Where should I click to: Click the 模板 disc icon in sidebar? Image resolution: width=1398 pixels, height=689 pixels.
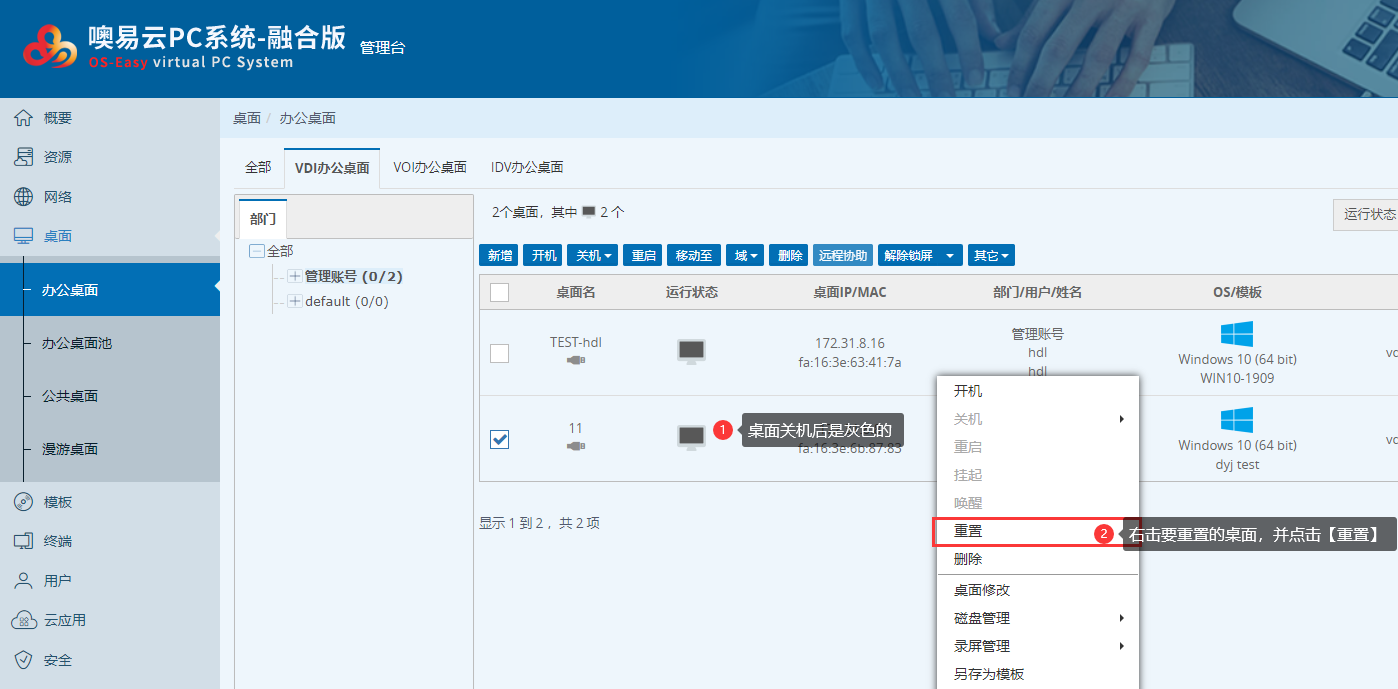coord(23,502)
